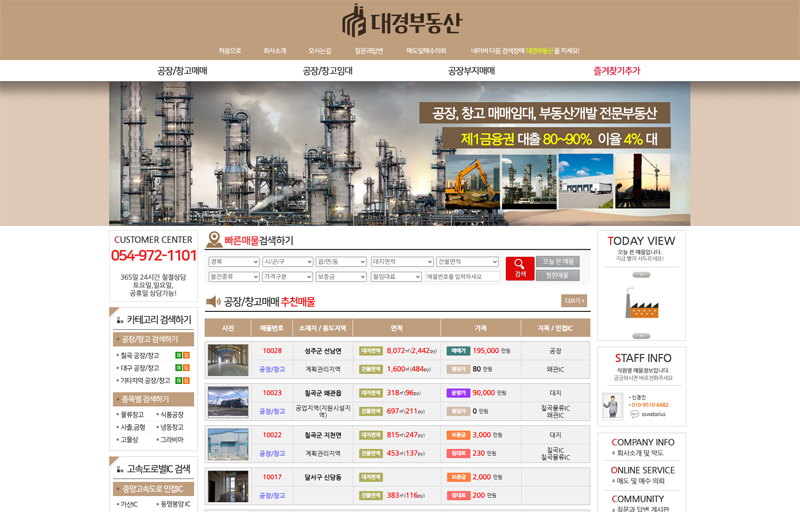Click the 더보기 + button
This screenshot has width=800, height=512.
click(574, 301)
